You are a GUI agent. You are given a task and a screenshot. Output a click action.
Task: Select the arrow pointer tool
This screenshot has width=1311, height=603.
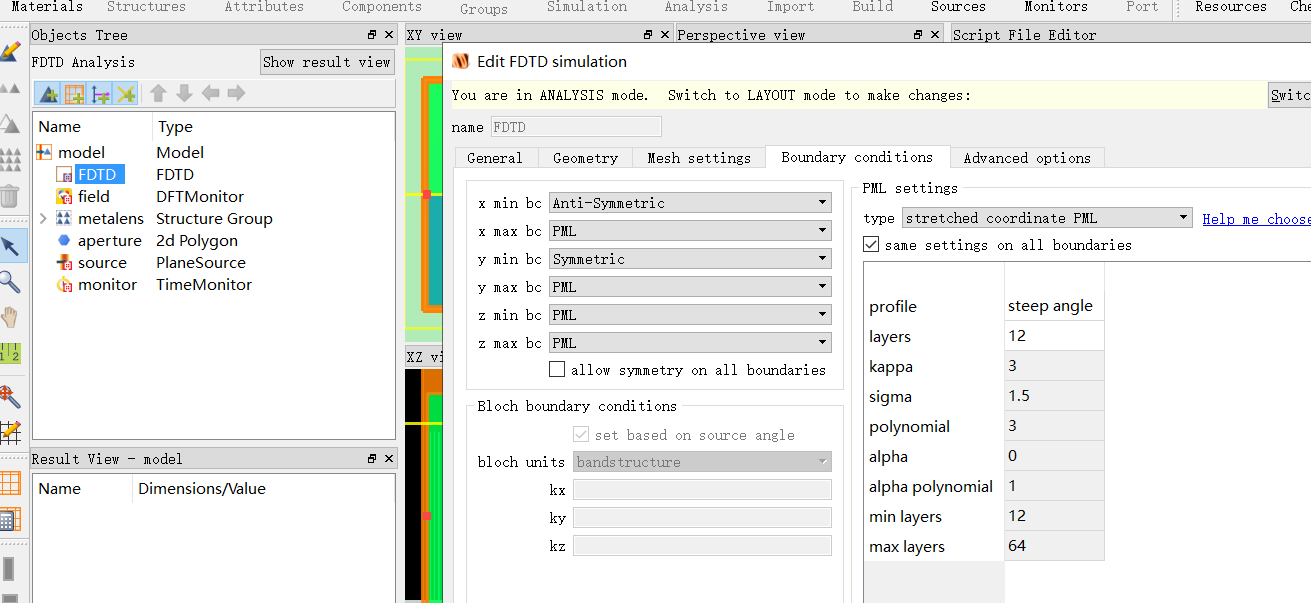(10, 246)
